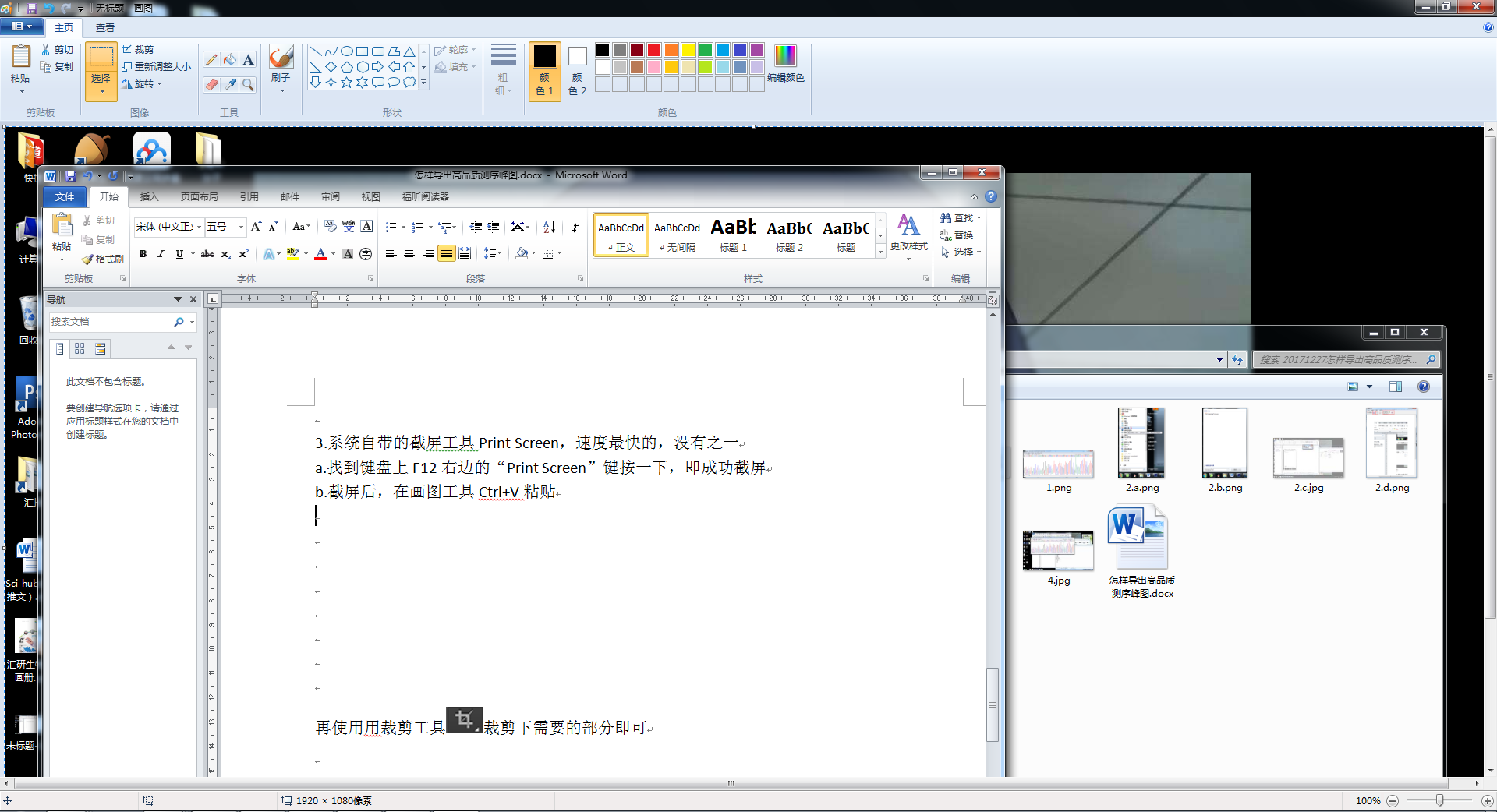Choose the red color swatch
1497x812 pixels.
click(x=654, y=50)
